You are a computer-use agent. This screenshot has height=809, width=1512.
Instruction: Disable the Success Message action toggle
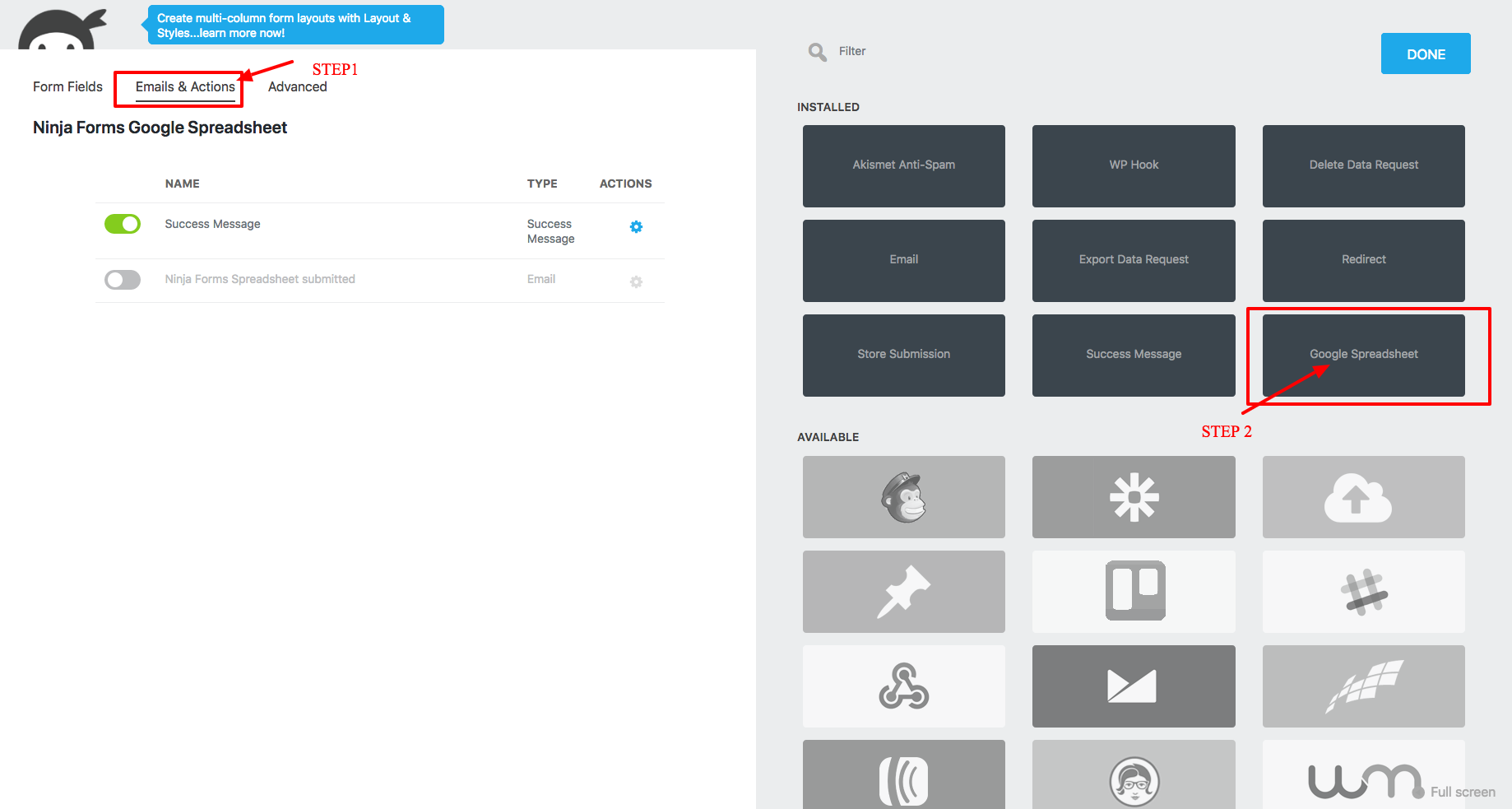click(x=123, y=224)
